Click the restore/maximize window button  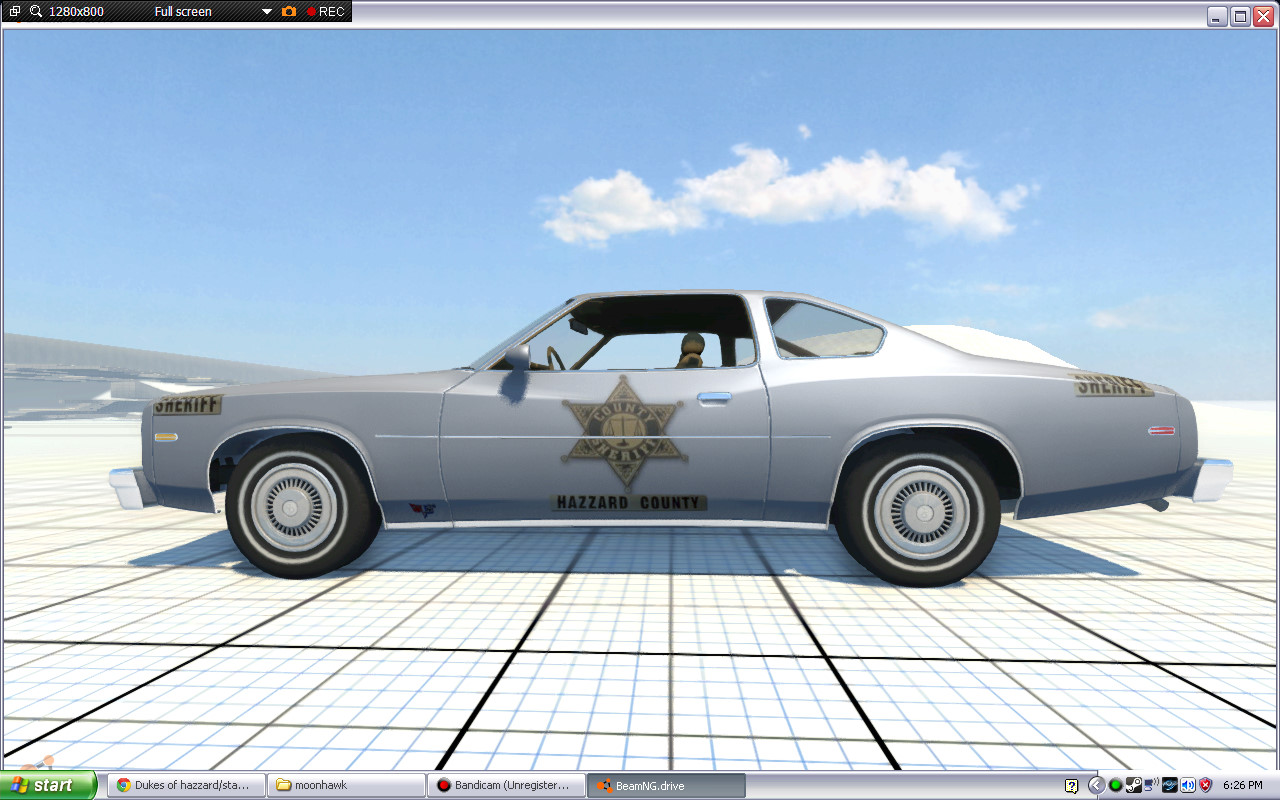(x=1241, y=16)
